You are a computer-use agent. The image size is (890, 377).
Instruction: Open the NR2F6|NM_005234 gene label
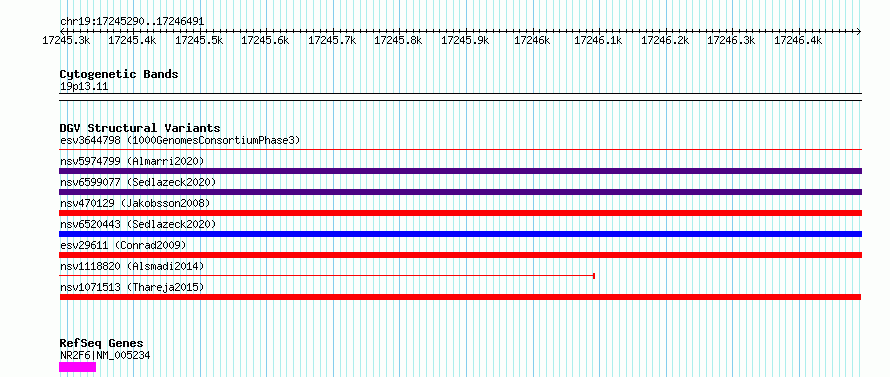[x=105, y=355]
